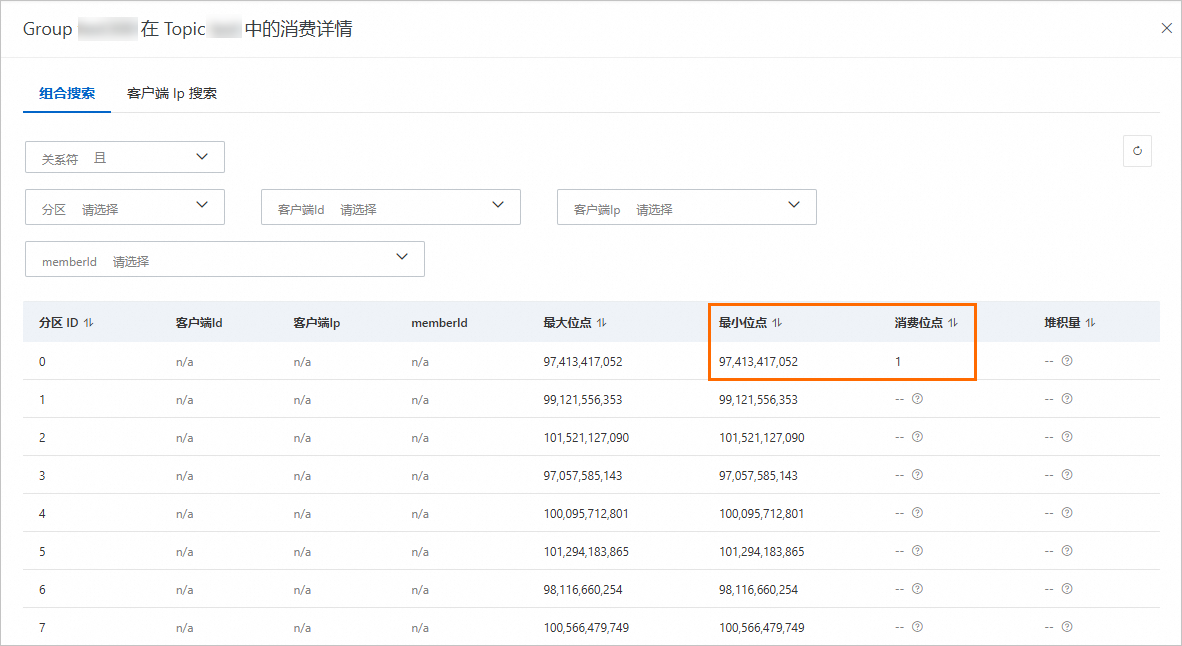Select max offset 97,413,417,052 cell
The width and height of the screenshot is (1182, 646).
[583, 362]
